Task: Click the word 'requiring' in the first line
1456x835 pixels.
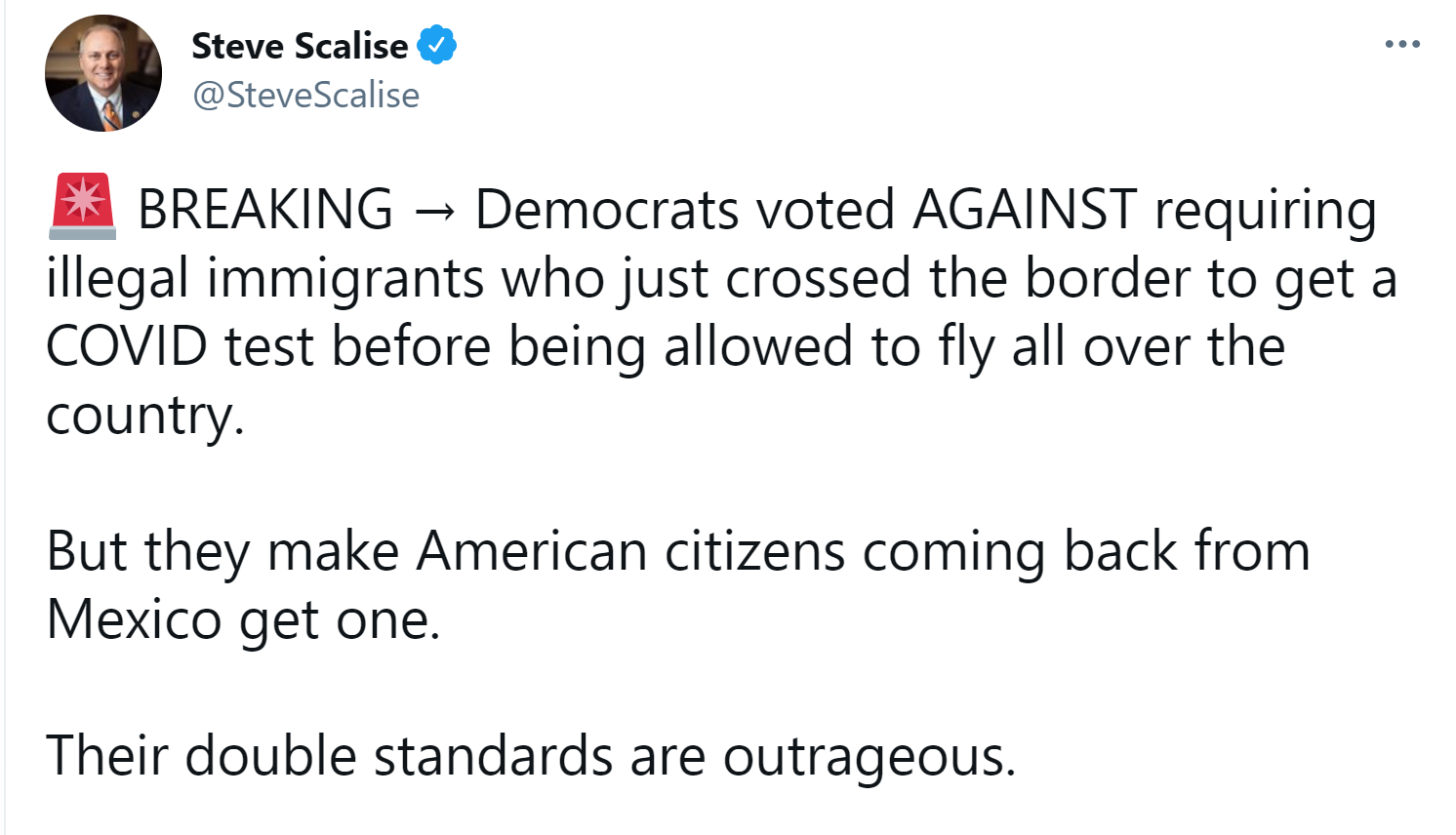Action: [1265, 212]
